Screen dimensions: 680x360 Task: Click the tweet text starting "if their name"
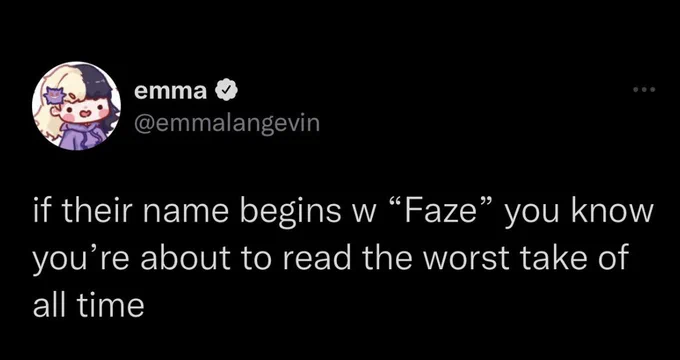(343, 259)
